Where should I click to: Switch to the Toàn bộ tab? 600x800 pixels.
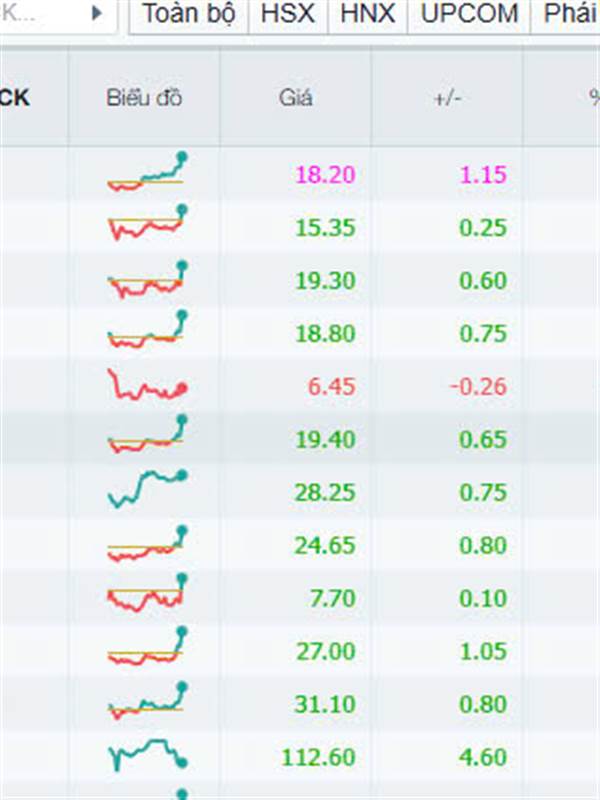tap(189, 13)
